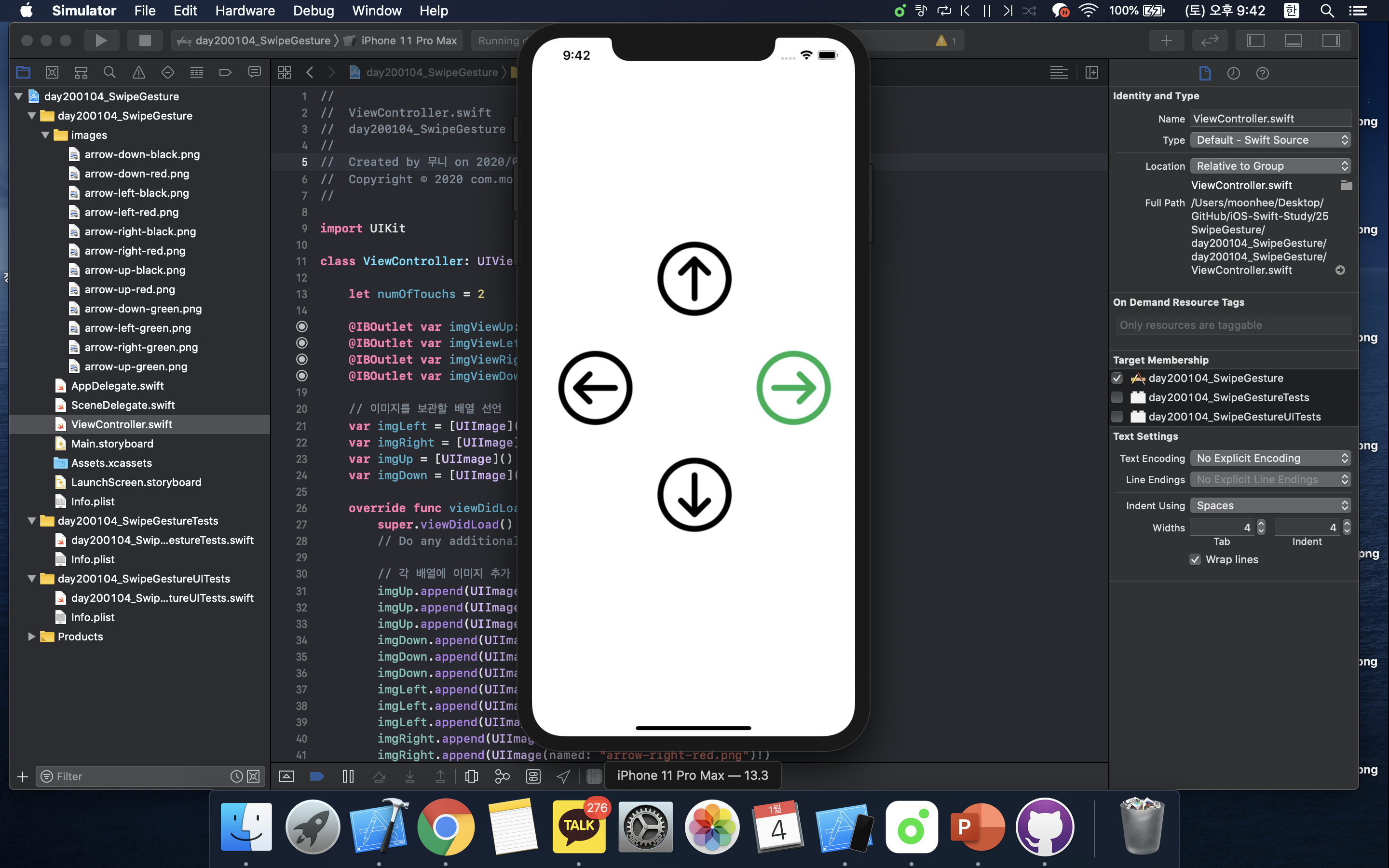Viewport: 1389px width, 868px height.
Task: Expand the Products folder
Action: (31, 636)
